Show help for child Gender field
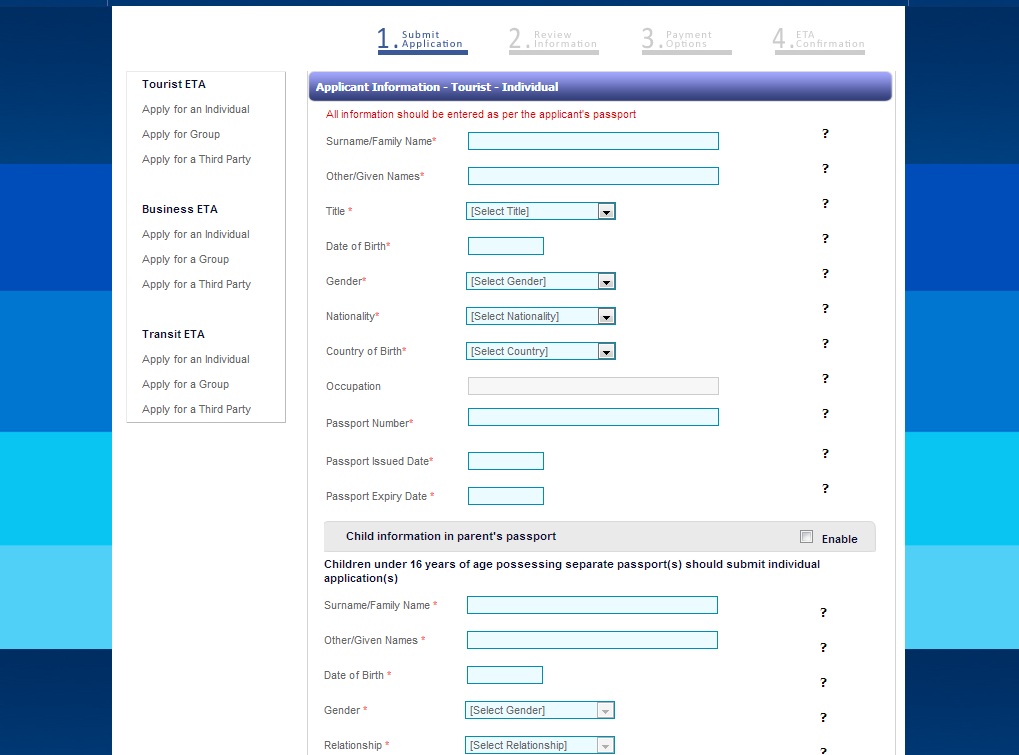Viewport: 1019px width, 755px height. [823, 718]
